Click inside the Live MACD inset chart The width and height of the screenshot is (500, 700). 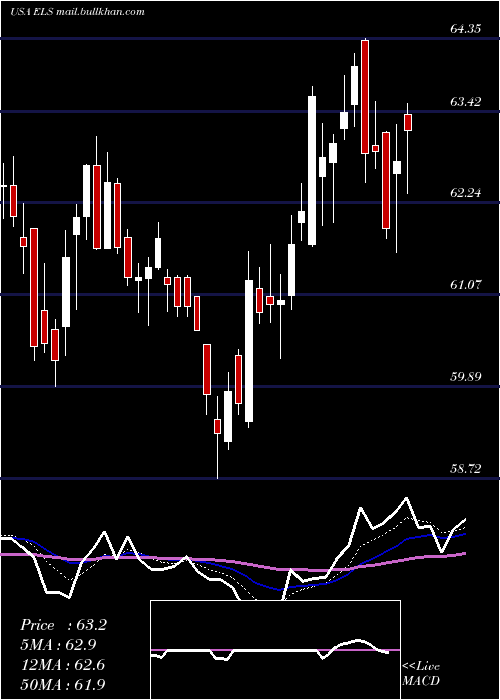[x=275, y=650]
